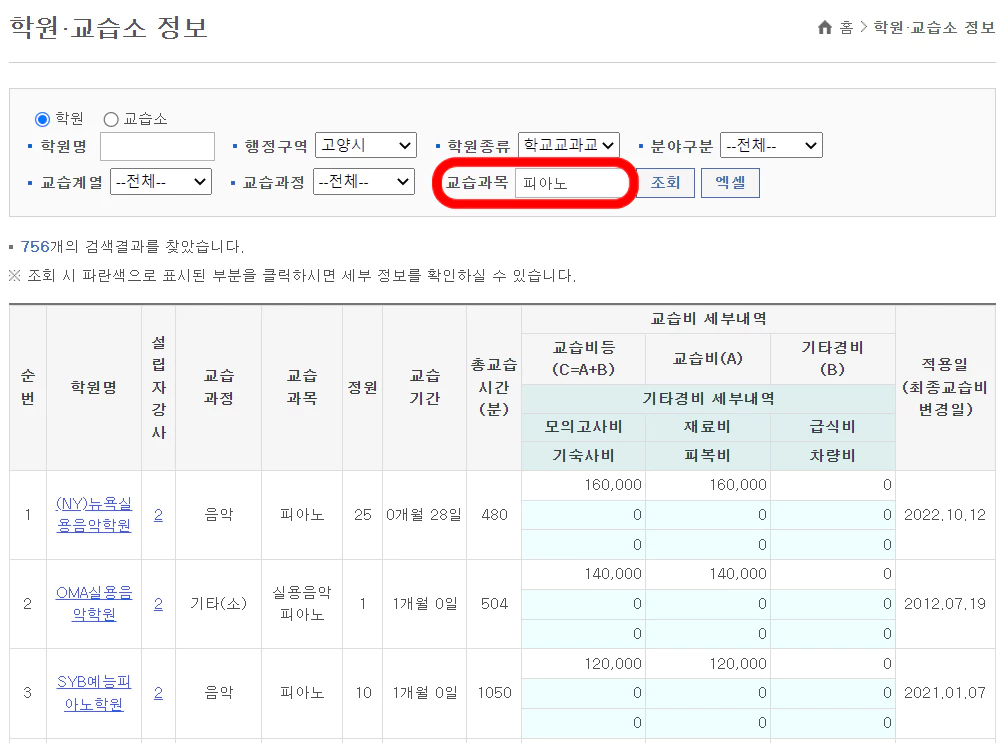This screenshot has width=1008, height=743.
Task: Open the 행정구역 dropdown showing 고양시
Action: pos(366,144)
